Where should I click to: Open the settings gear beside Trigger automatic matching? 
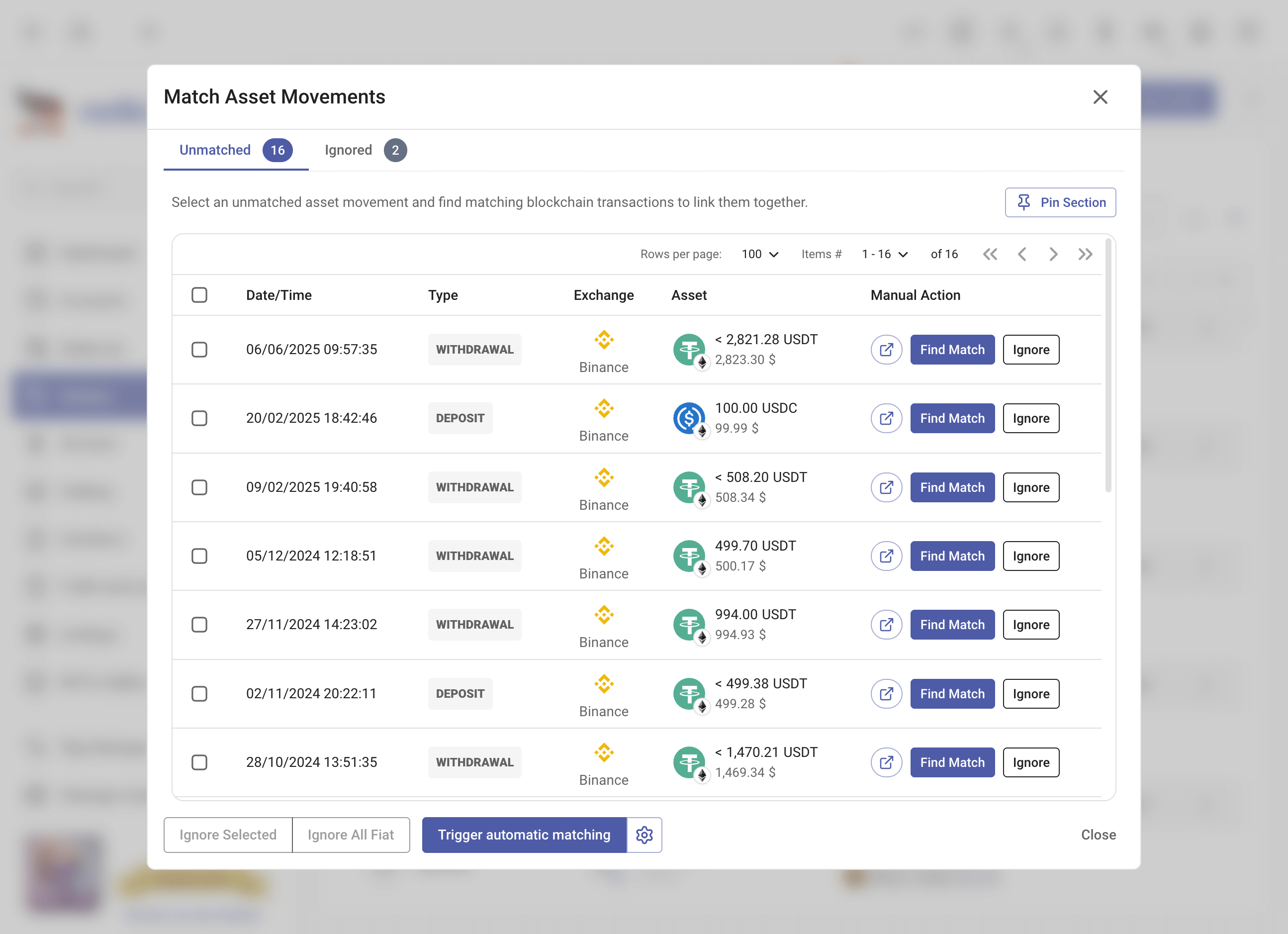tap(644, 835)
